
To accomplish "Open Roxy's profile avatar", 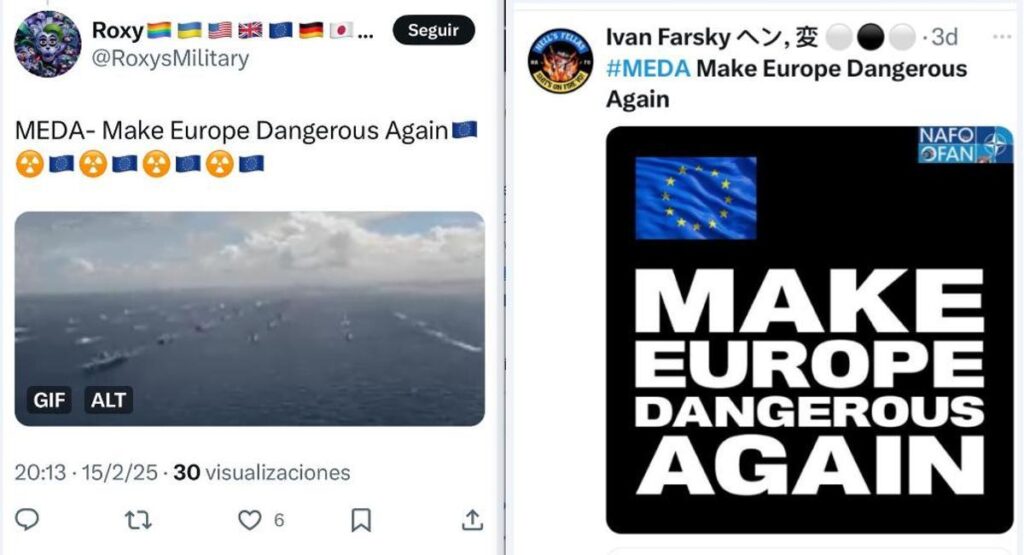I will pyautogui.click(x=48, y=44).
